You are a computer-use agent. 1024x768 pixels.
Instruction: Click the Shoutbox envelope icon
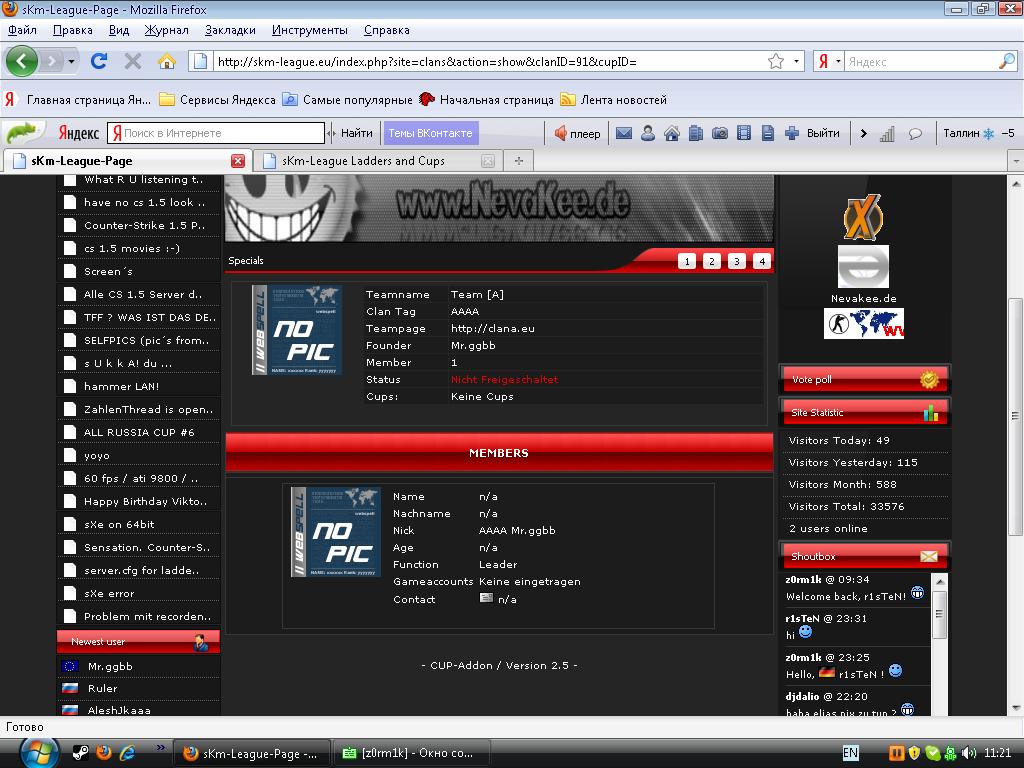[929, 556]
